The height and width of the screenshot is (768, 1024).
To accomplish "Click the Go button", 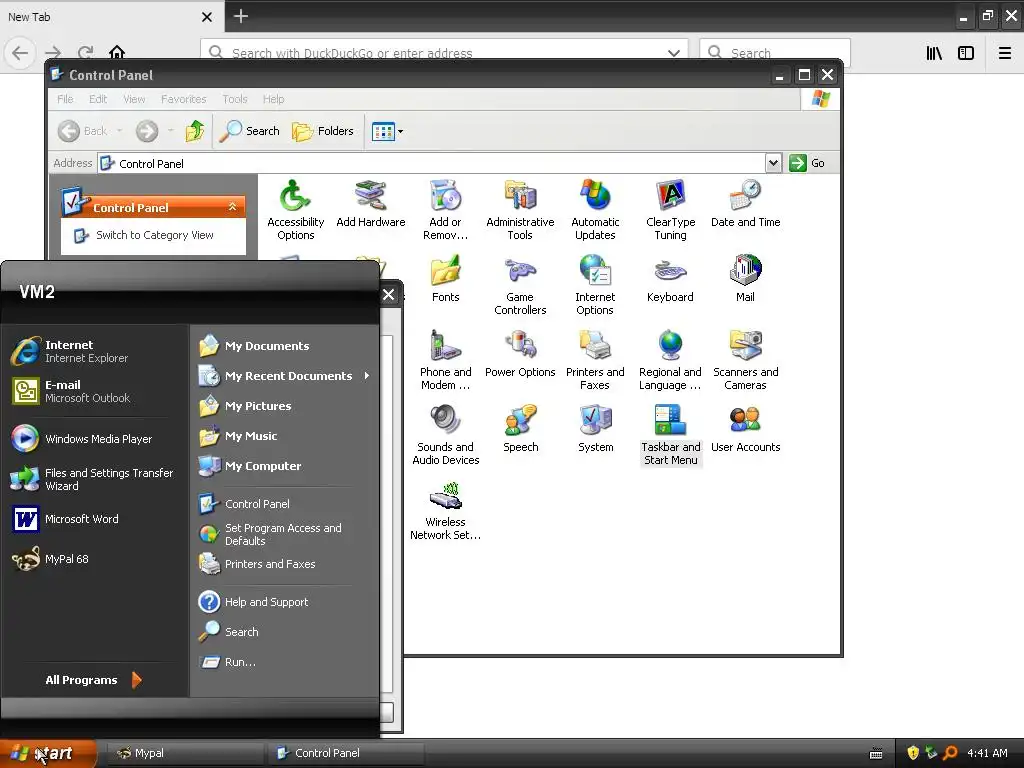I will pyautogui.click(x=808, y=163).
